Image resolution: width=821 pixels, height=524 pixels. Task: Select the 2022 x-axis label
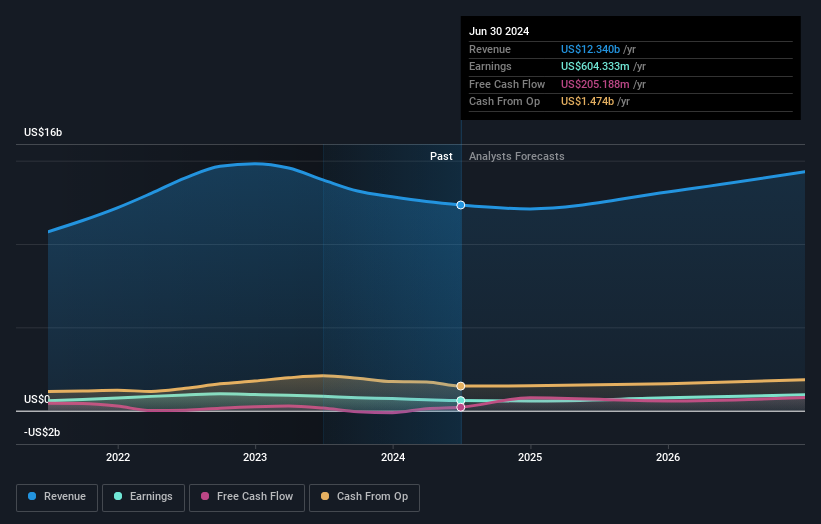pyautogui.click(x=118, y=457)
